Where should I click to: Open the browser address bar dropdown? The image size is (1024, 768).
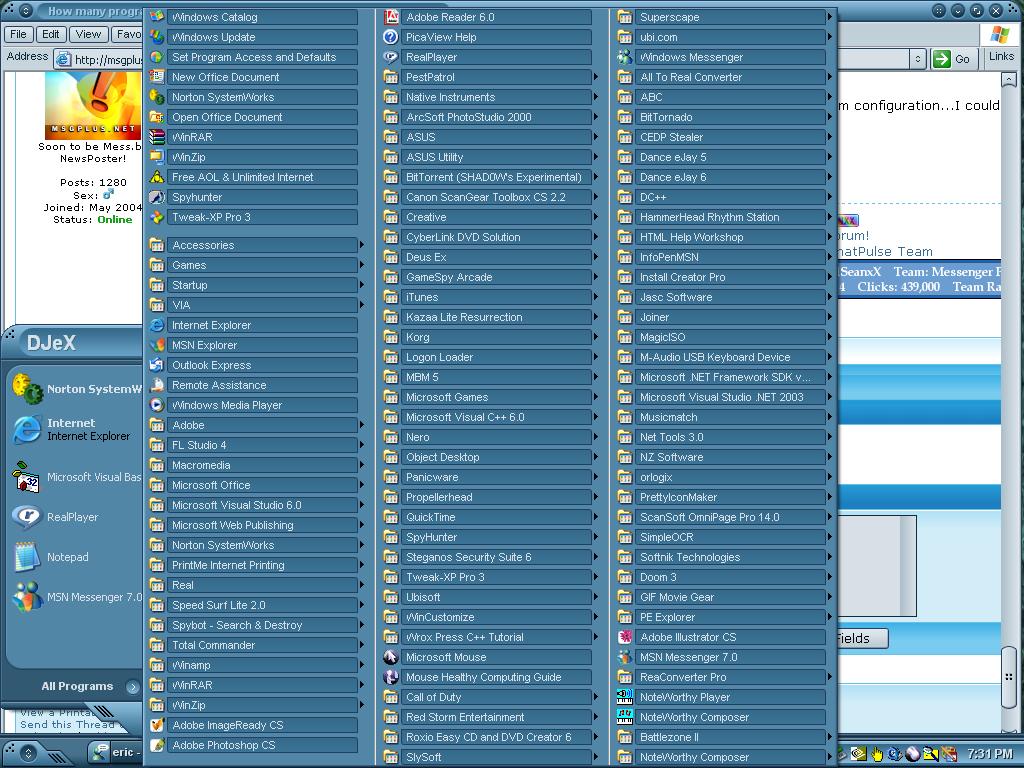[x=918, y=59]
